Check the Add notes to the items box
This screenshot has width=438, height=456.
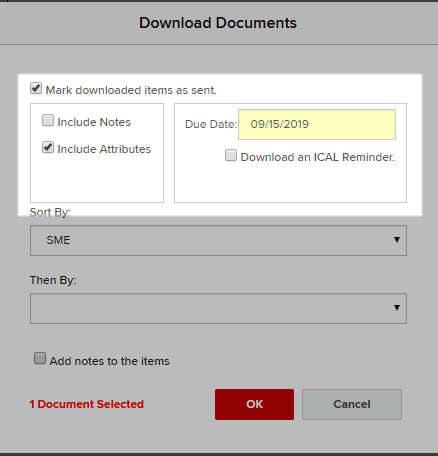pyautogui.click(x=40, y=359)
